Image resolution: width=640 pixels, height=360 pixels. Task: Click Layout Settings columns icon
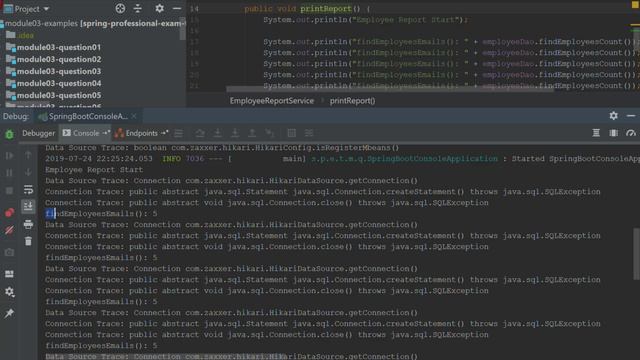[x=613, y=133]
